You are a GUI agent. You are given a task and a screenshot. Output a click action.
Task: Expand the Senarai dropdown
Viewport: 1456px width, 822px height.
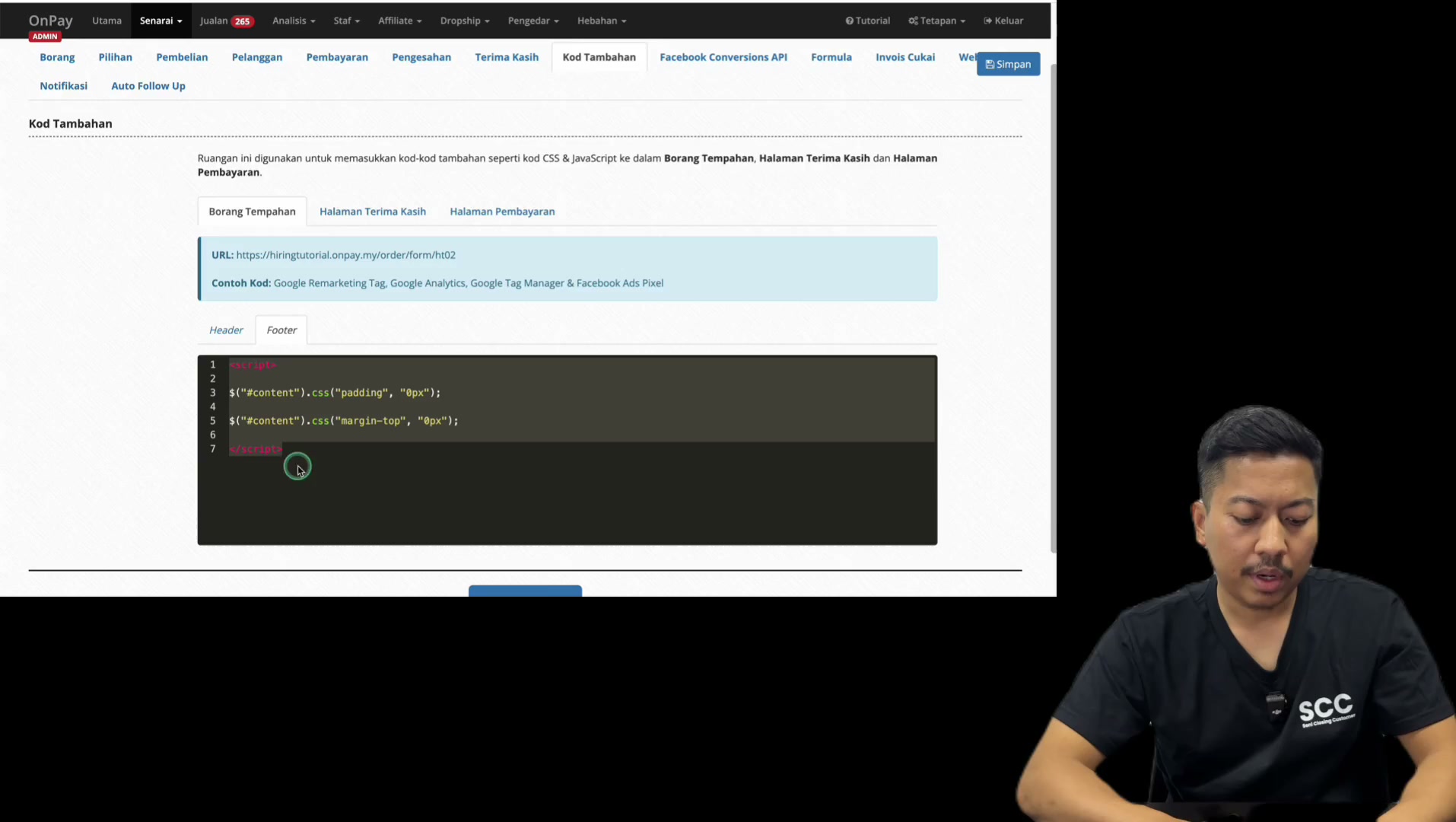pyautogui.click(x=161, y=21)
